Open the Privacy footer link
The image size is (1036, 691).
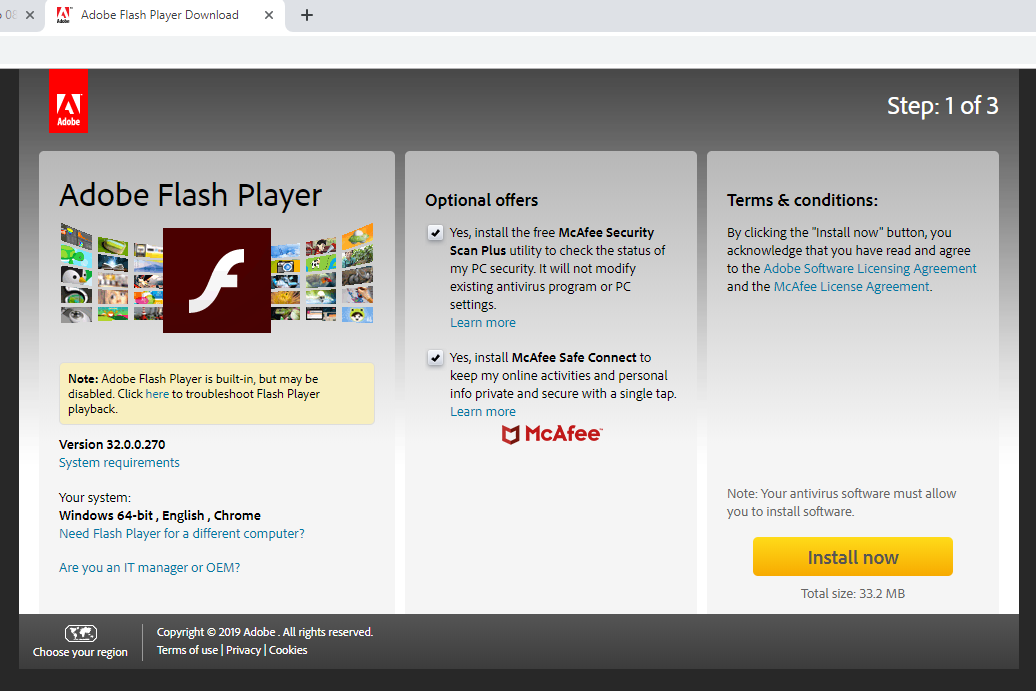(243, 650)
